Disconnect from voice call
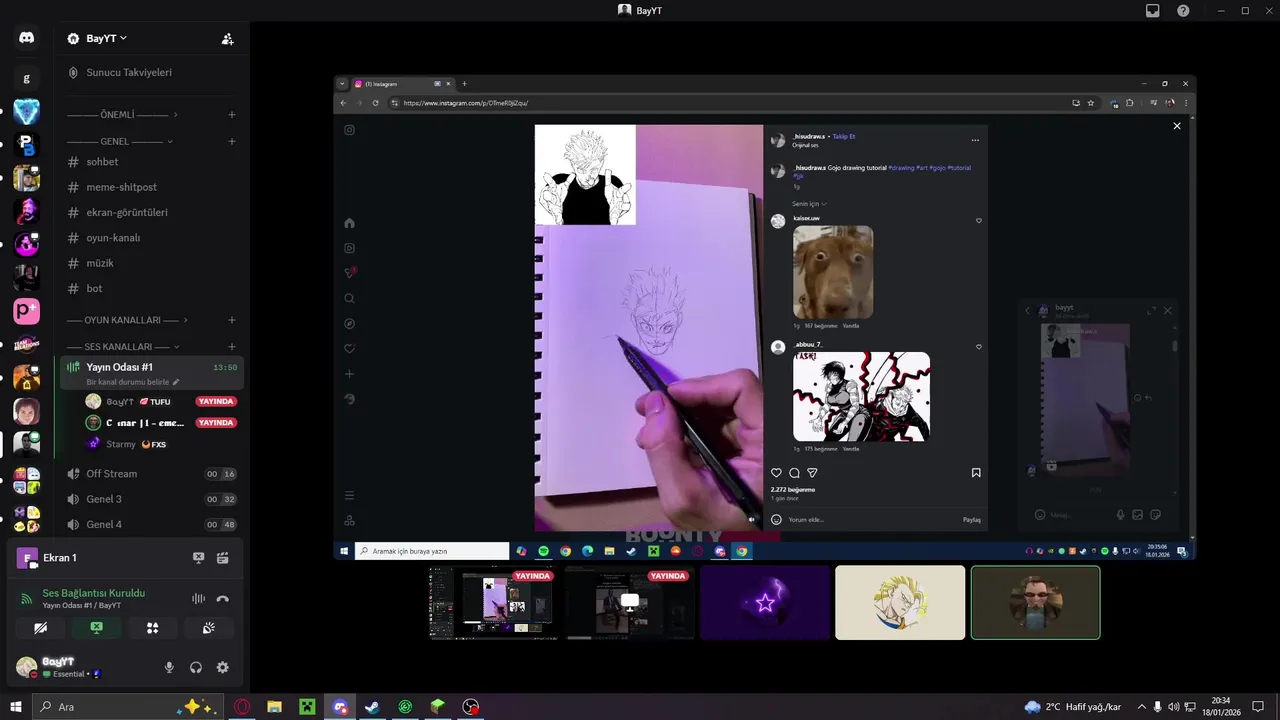This screenshot has height=720, width=1280. click(223, 598)
